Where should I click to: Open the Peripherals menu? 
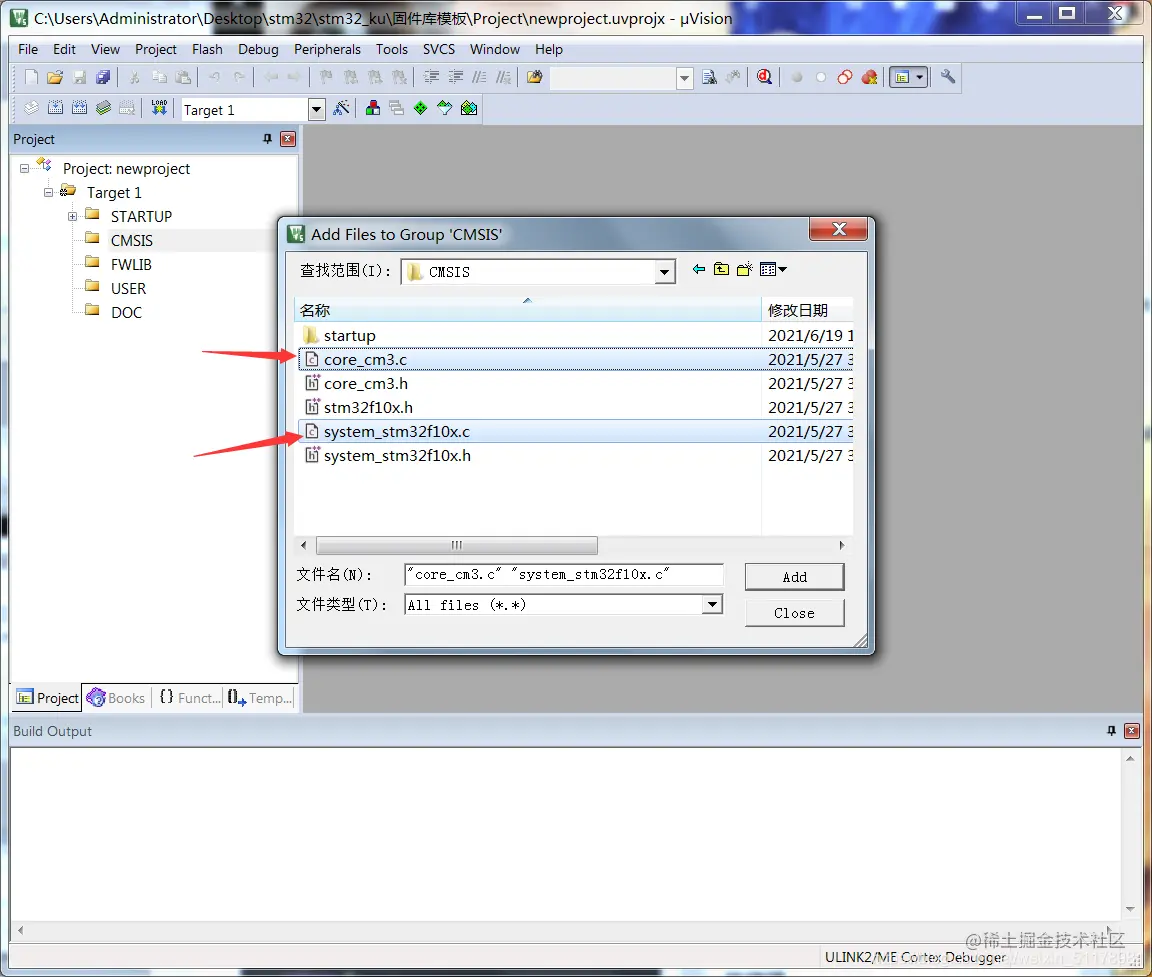(327, 49)
